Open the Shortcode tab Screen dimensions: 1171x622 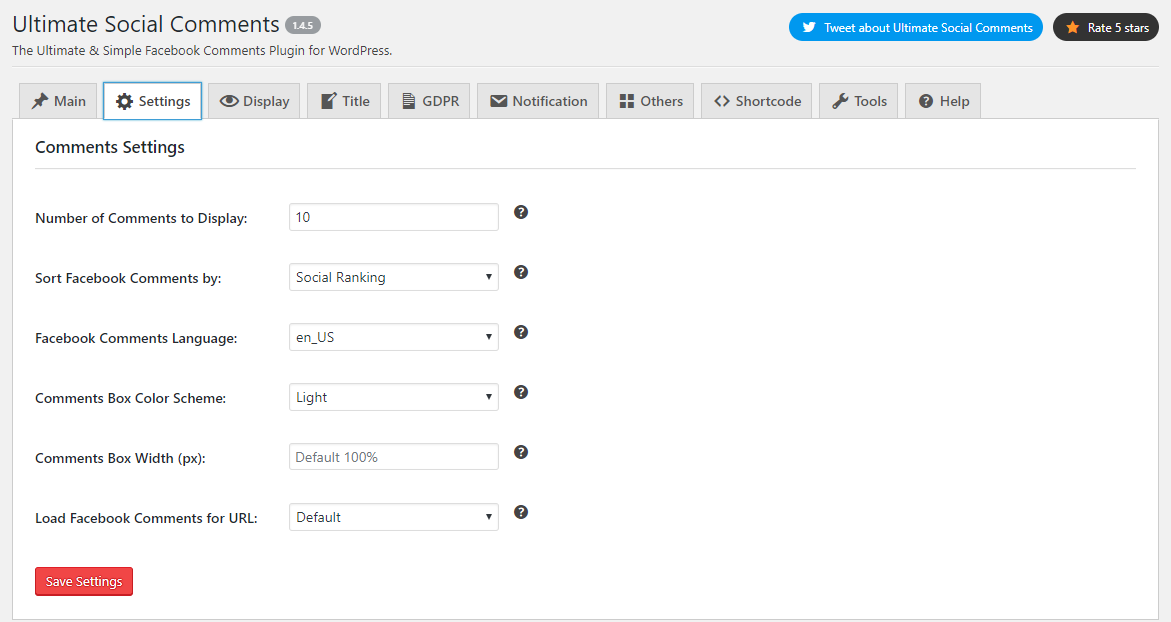coord(757,101)
